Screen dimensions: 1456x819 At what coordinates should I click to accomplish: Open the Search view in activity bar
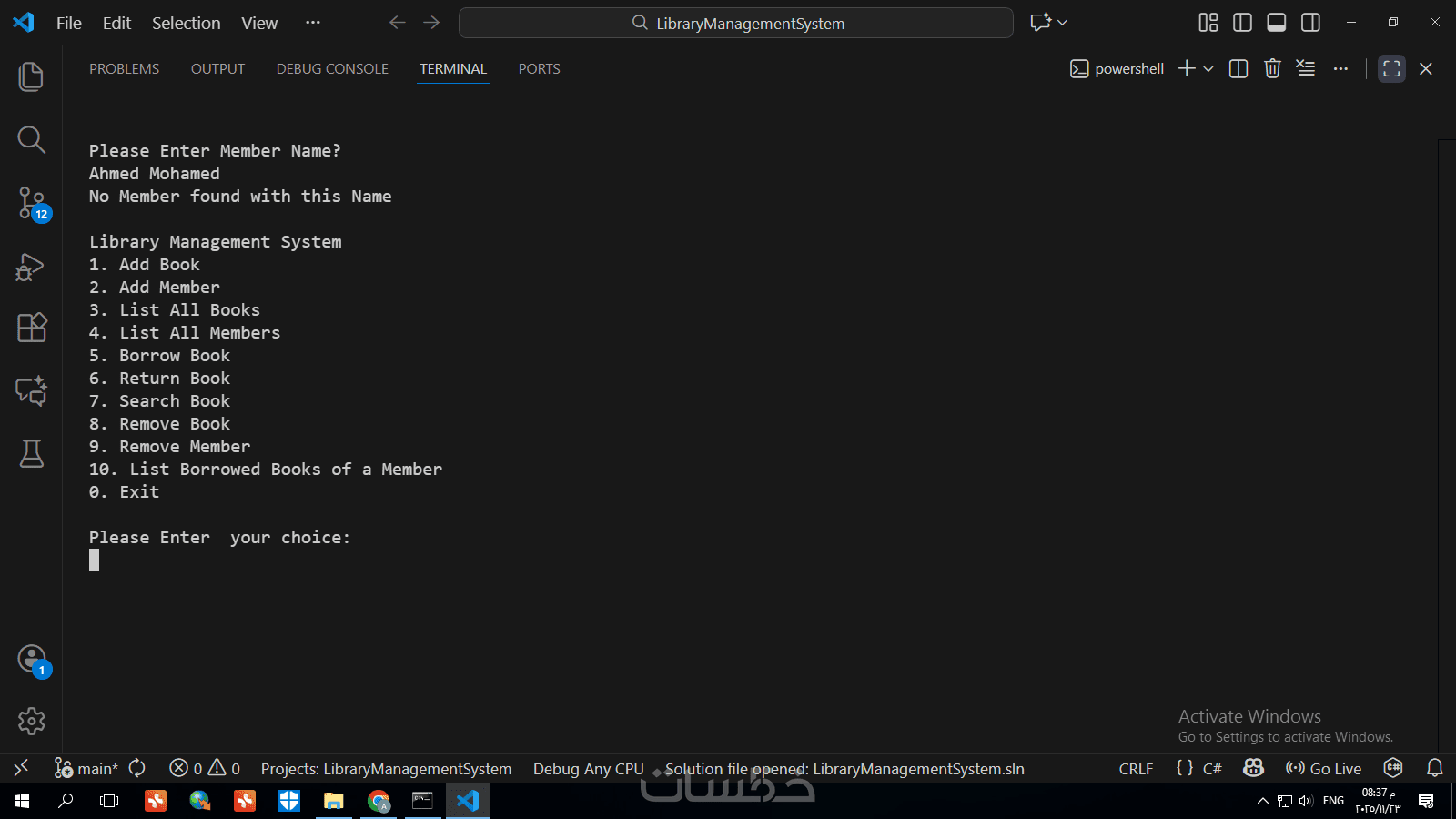tap(31, 139)
